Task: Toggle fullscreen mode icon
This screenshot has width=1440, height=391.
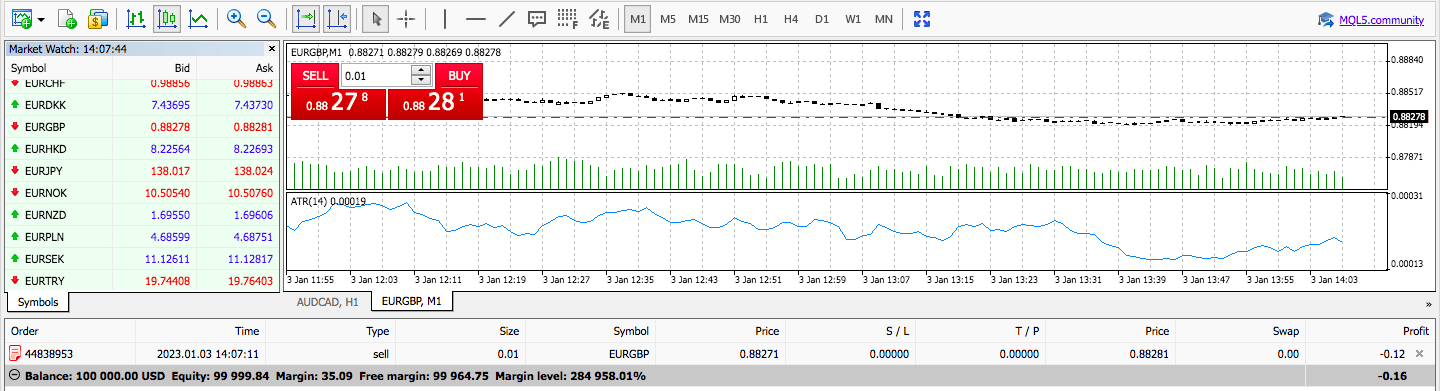Action: click(x=922, y=18)
